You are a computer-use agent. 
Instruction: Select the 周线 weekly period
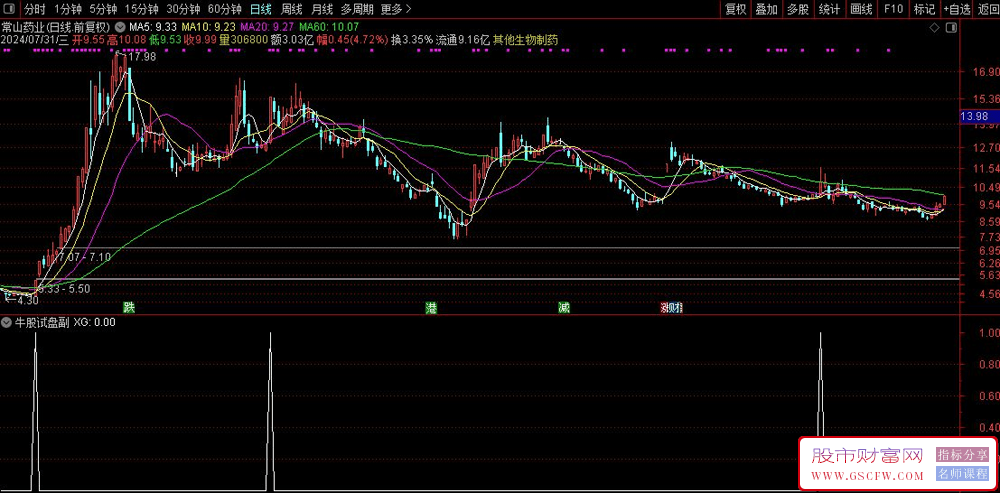click(x=291, y=9)
